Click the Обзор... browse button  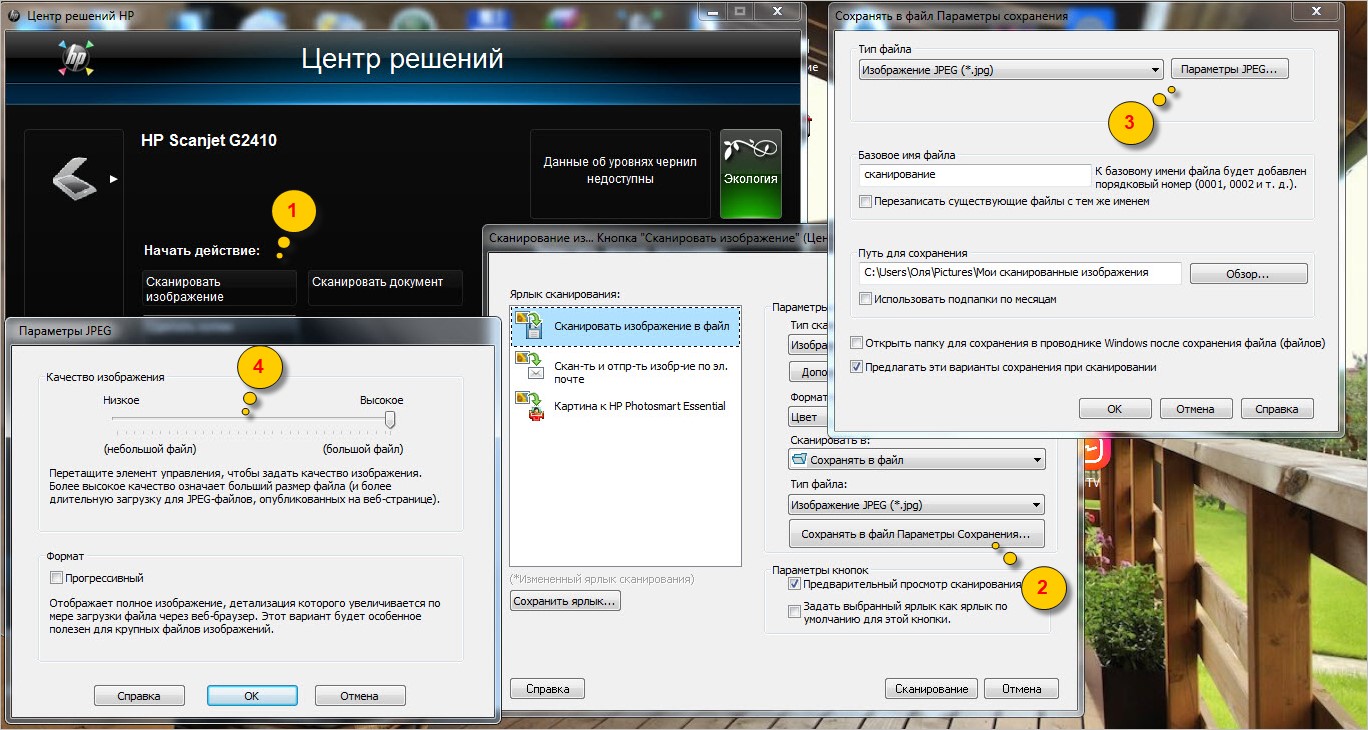[x=1249, y=273]
